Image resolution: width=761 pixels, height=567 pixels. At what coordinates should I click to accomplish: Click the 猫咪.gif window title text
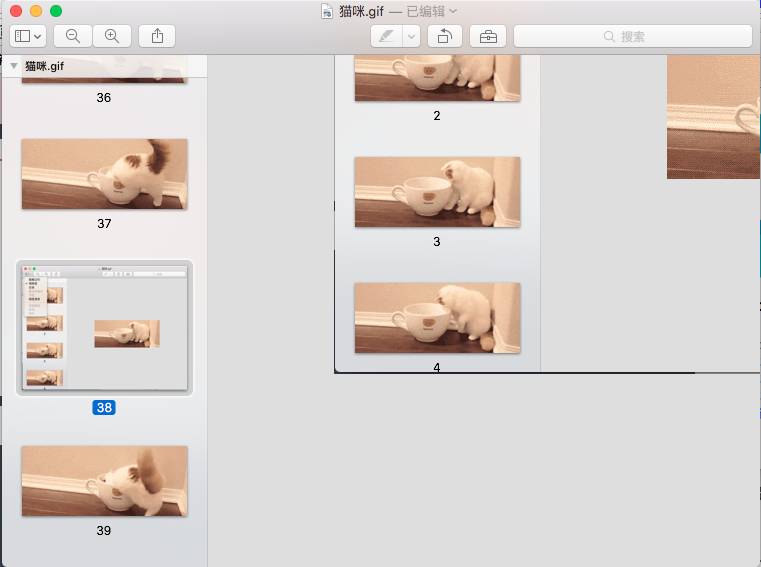click(x=361, y=11)
